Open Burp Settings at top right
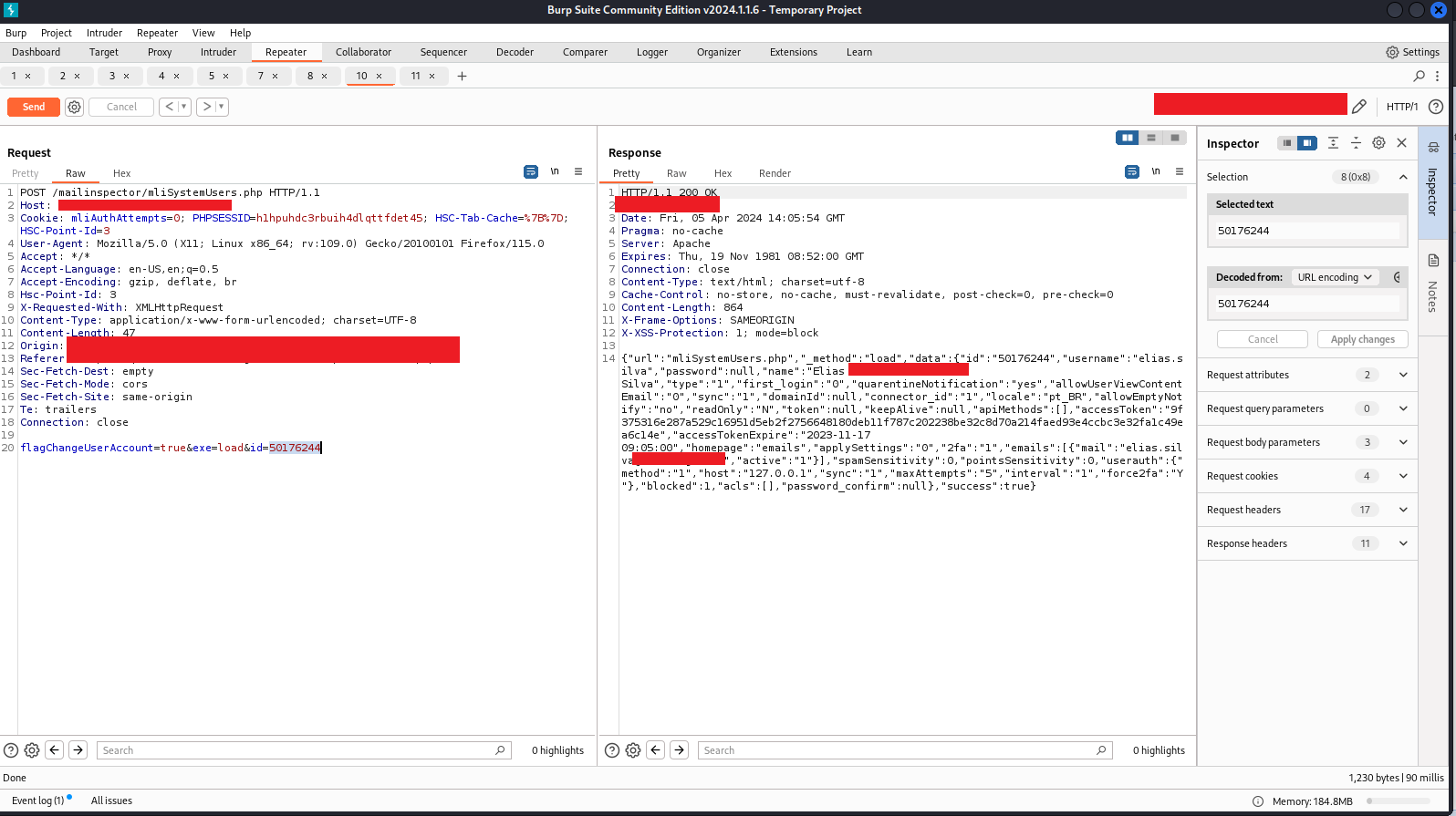The image size is (1456, 816). 1412,52
